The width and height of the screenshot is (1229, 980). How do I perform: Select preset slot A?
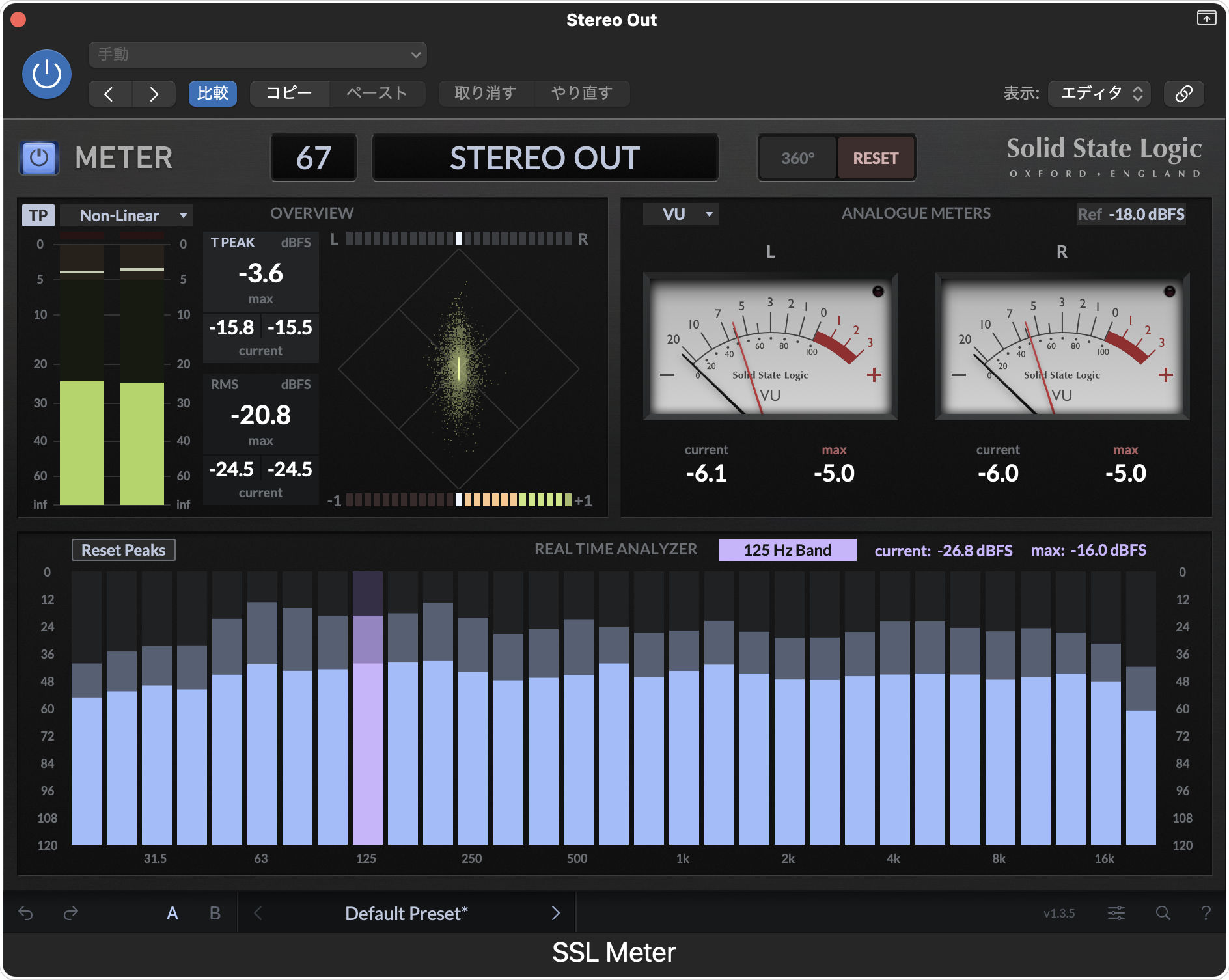(x=172, y=913)
